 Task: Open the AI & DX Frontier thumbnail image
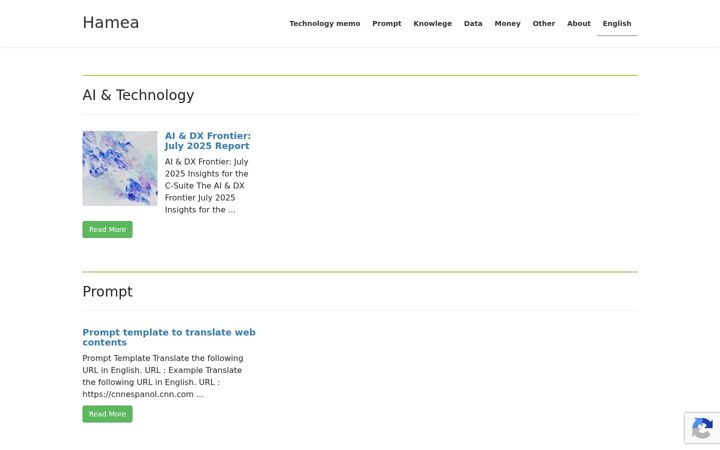(x=120, y=169)
